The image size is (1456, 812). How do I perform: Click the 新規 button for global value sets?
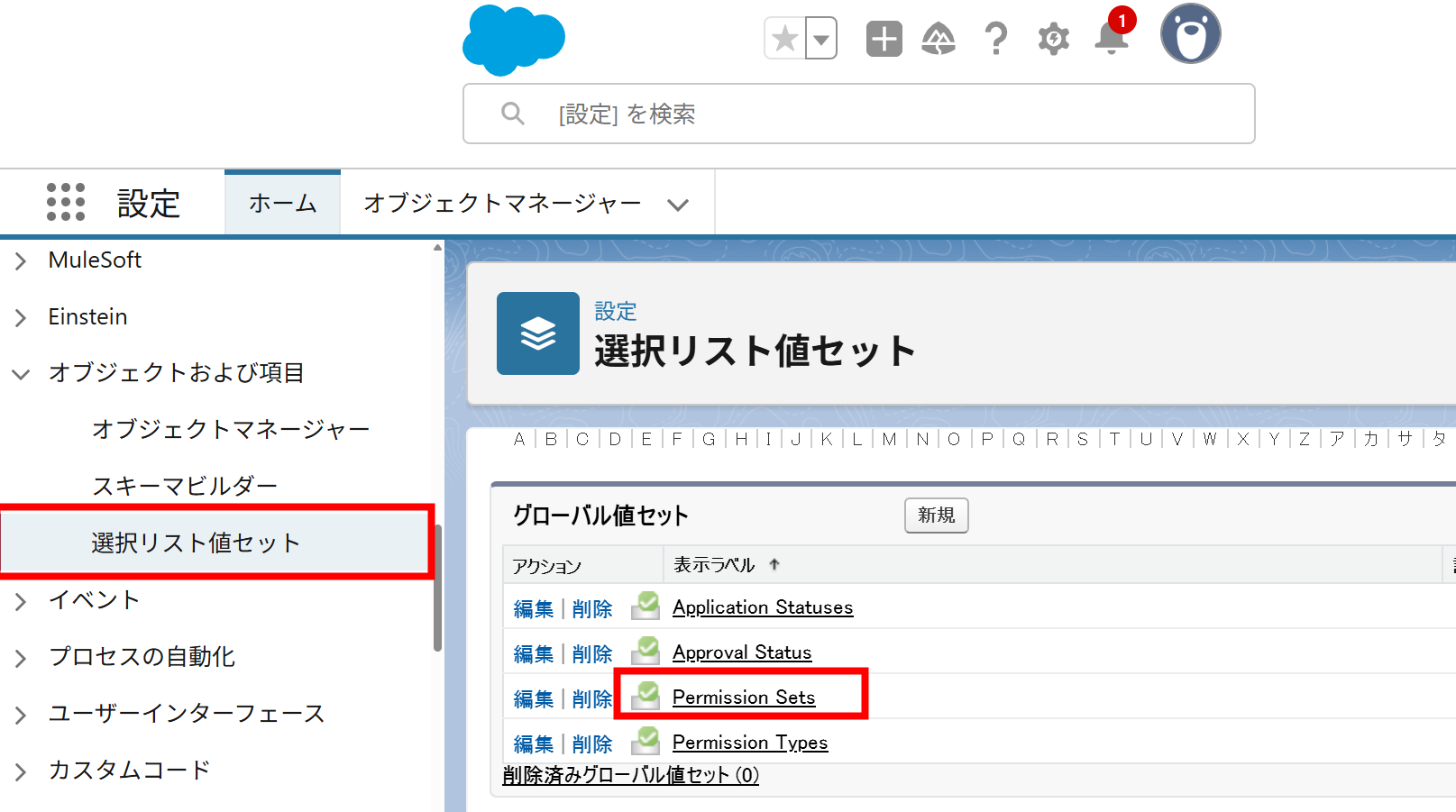(936, 515)
